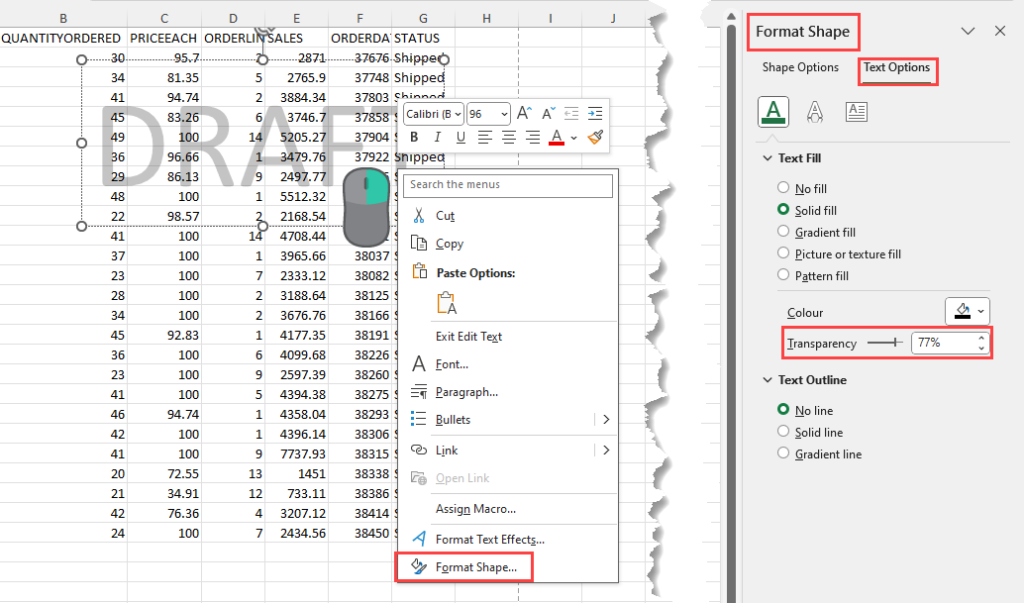Image resolution: width=1024 pixels, height=603 pixels.
Task: Select the Solid line radio button
Action: (x=783, y=431)
